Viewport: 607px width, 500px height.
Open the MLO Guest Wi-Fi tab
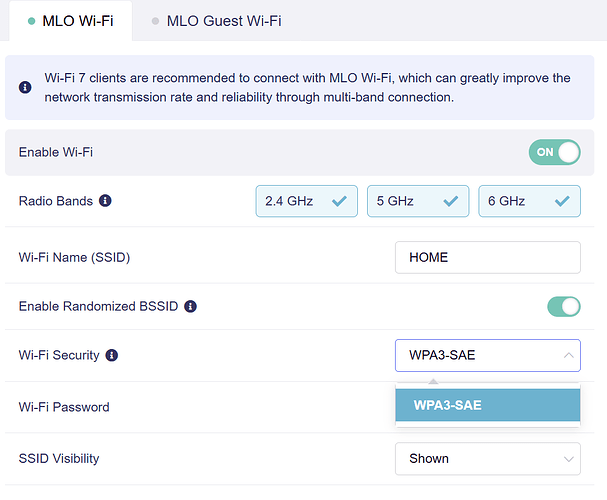tap(216, 21)
